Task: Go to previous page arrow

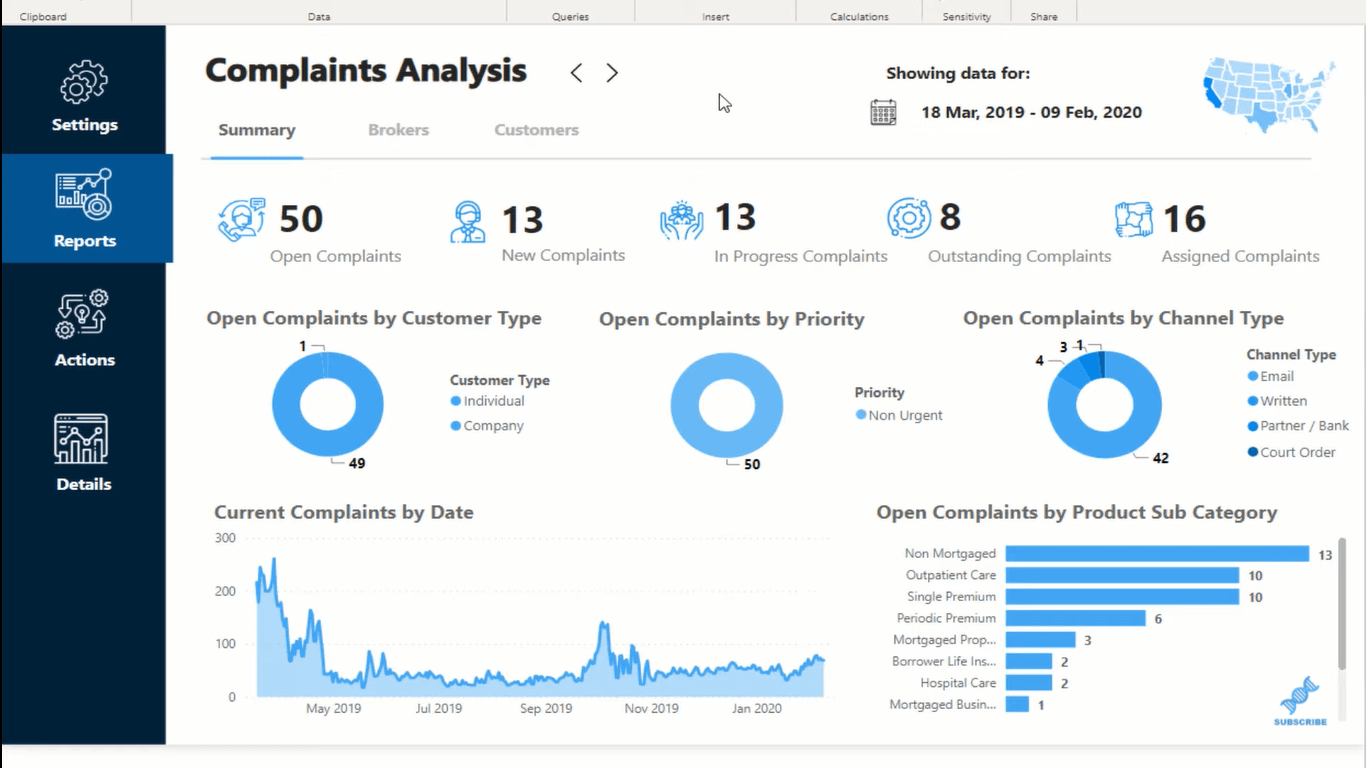Action: (576, 73)
